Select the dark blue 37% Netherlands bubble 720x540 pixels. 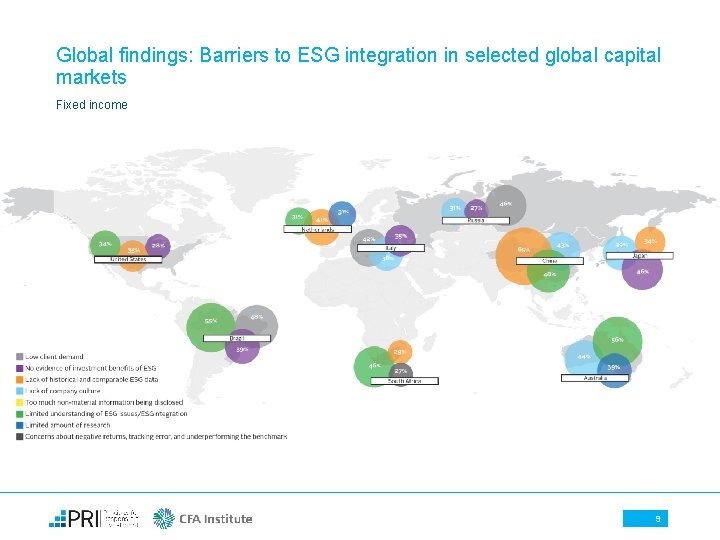(342, 214)
